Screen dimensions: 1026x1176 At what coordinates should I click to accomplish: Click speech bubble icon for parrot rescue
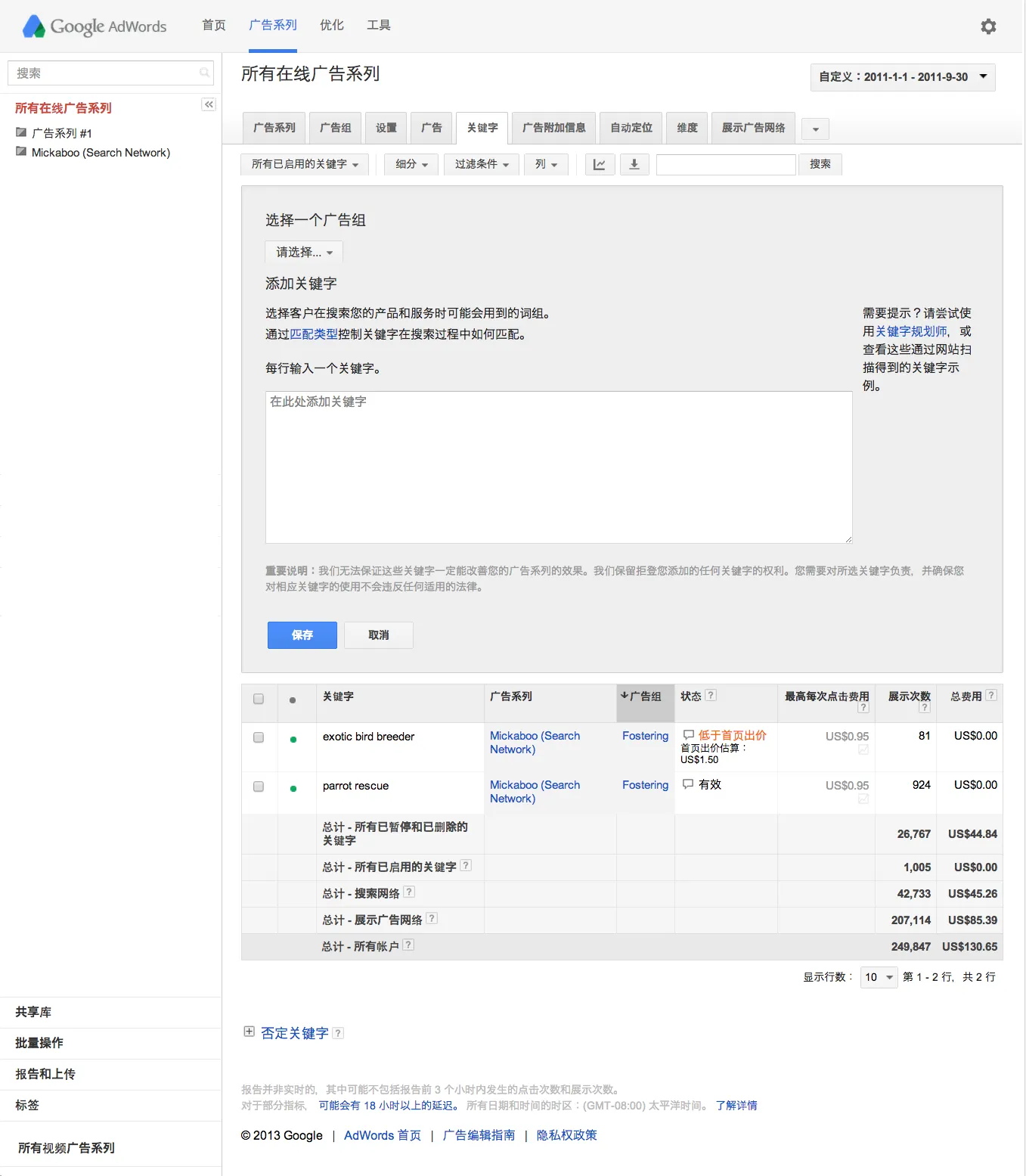[688, 784]
